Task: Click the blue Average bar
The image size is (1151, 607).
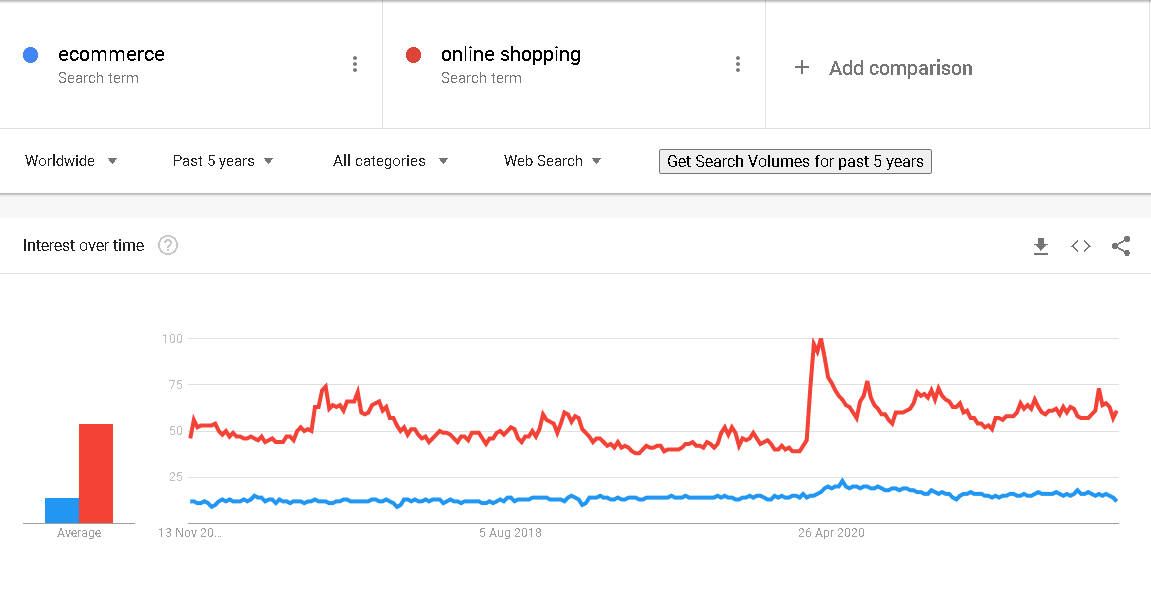Action: (x=60, y=508)
